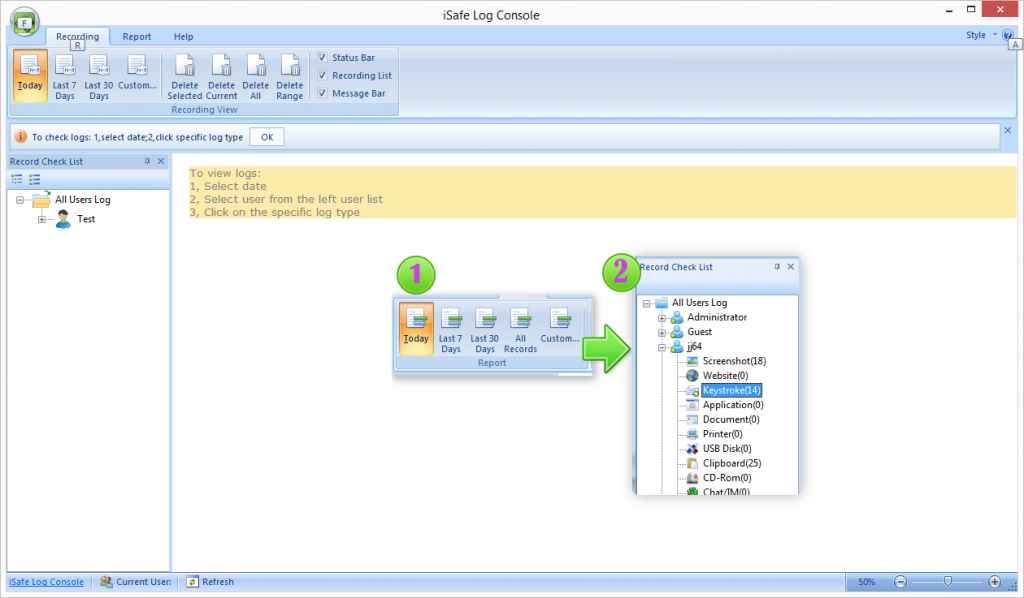Open the Help tab
The height and width of the screenshot is (598, 1024).
tap(183, 37)
